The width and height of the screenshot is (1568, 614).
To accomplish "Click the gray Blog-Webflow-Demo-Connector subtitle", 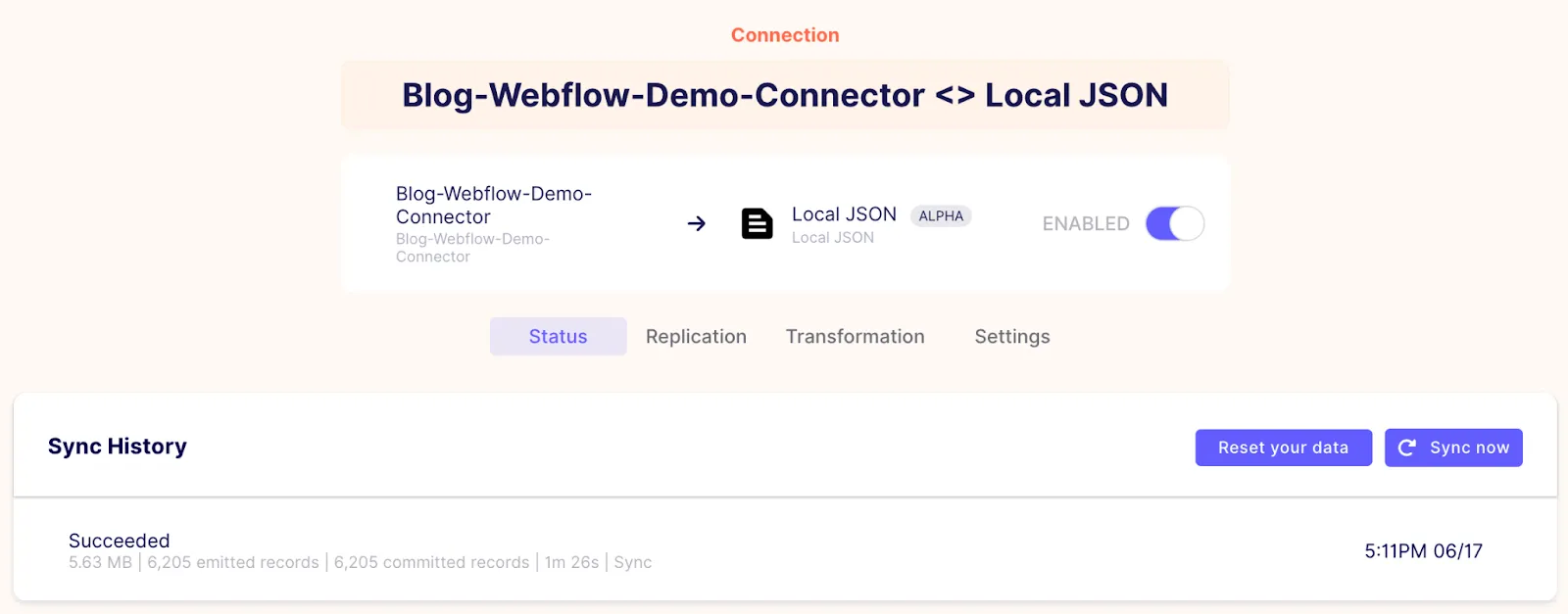I will (x=472, y=248).
